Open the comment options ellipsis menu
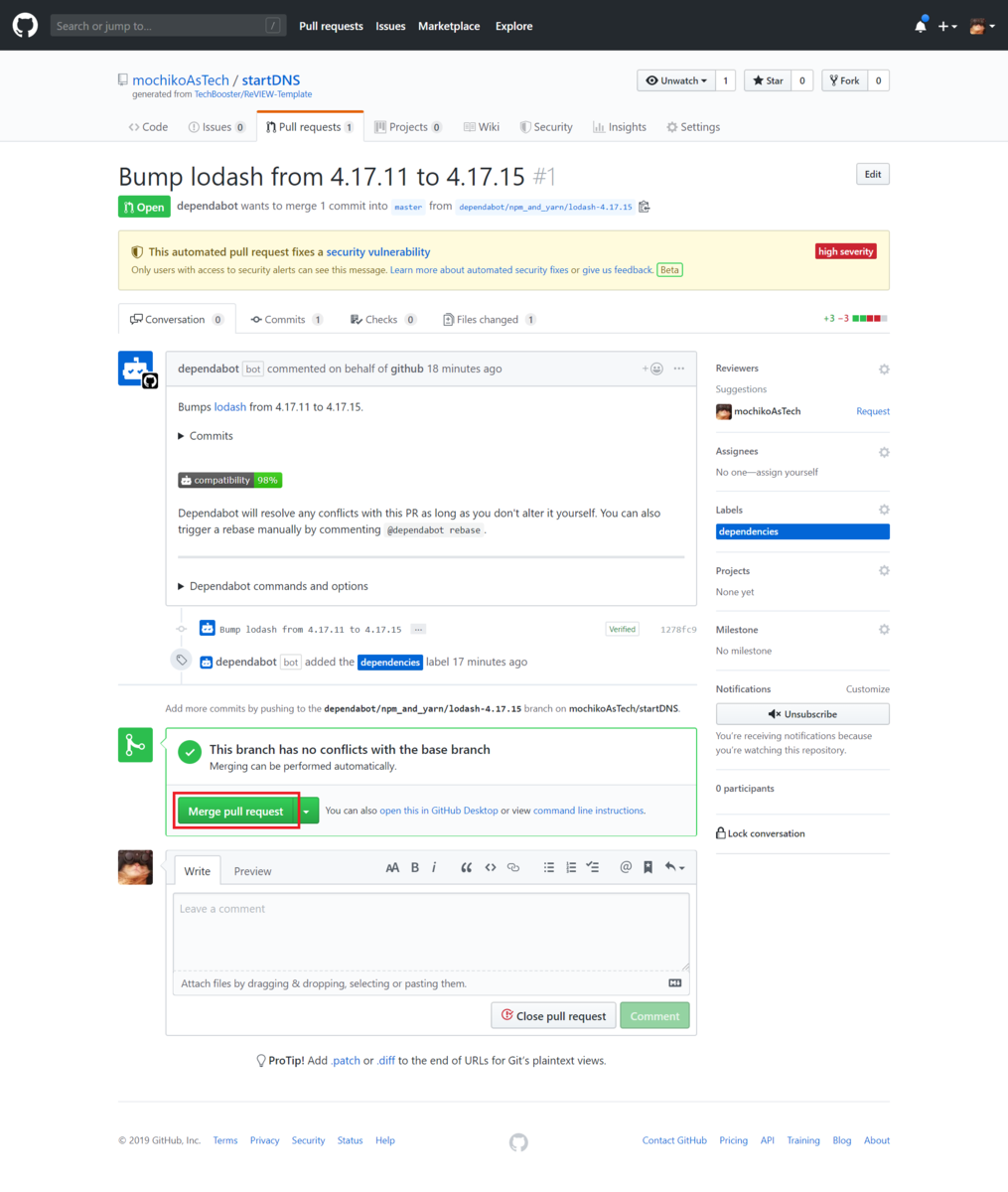Image resolution: width=1008 pixels, height=1192 pixels. (x=679, y=369)
